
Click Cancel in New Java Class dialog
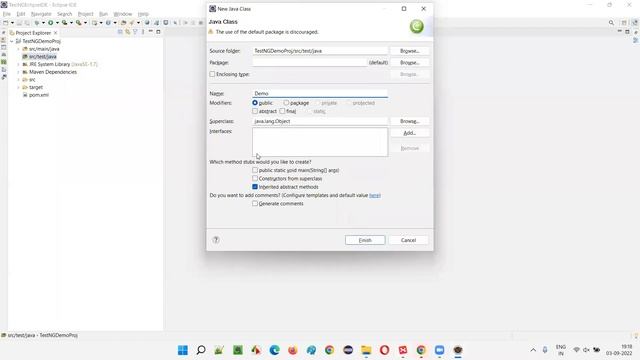click(409, 240)
